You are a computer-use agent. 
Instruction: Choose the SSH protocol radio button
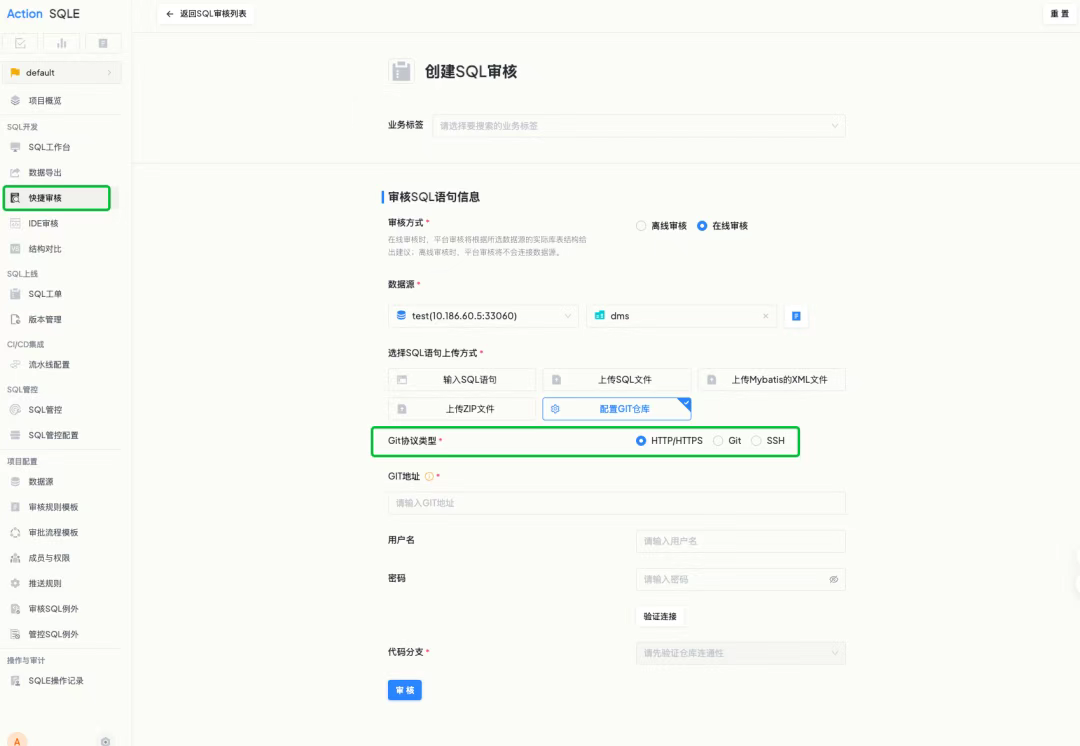pos(756,441)
